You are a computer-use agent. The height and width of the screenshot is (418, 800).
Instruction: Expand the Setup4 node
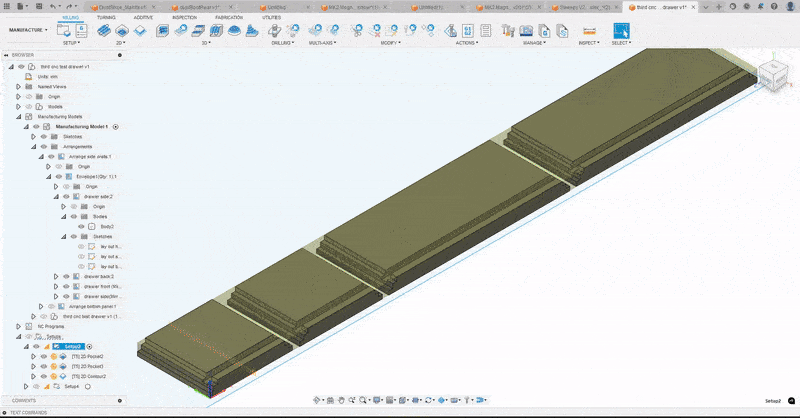[x=26, y=387]
